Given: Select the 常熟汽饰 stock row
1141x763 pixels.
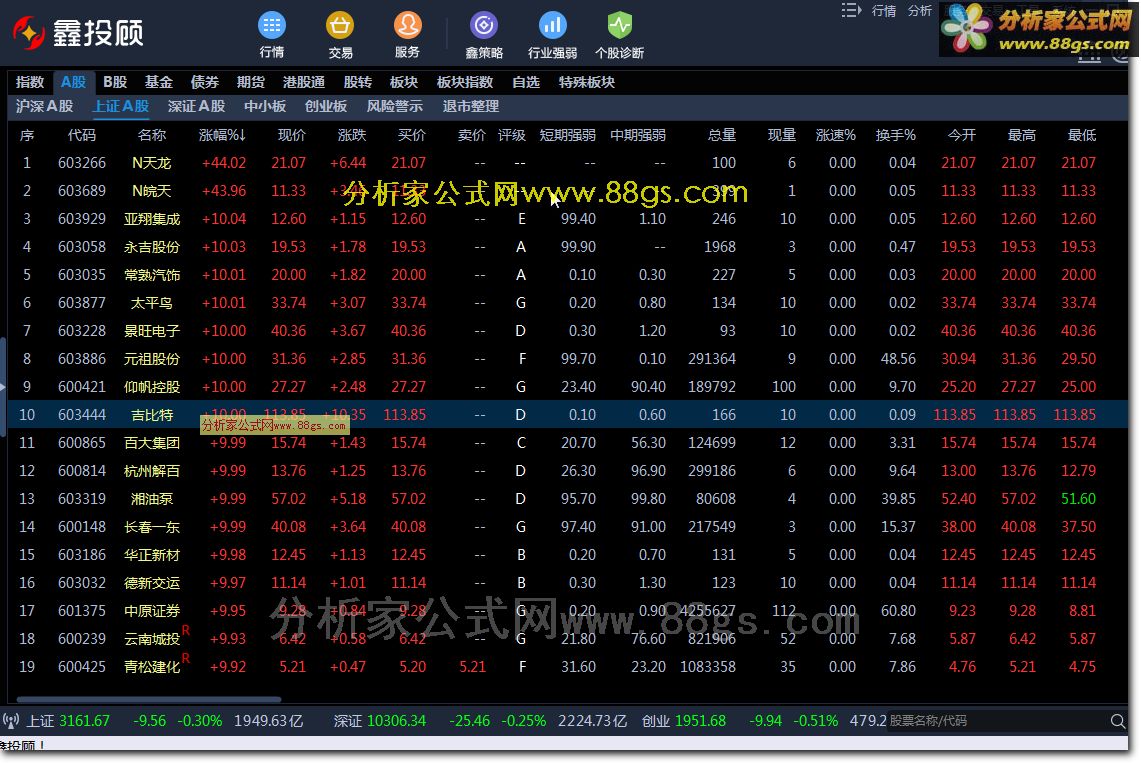Looking at the screenshot, I should coord(568,275).
